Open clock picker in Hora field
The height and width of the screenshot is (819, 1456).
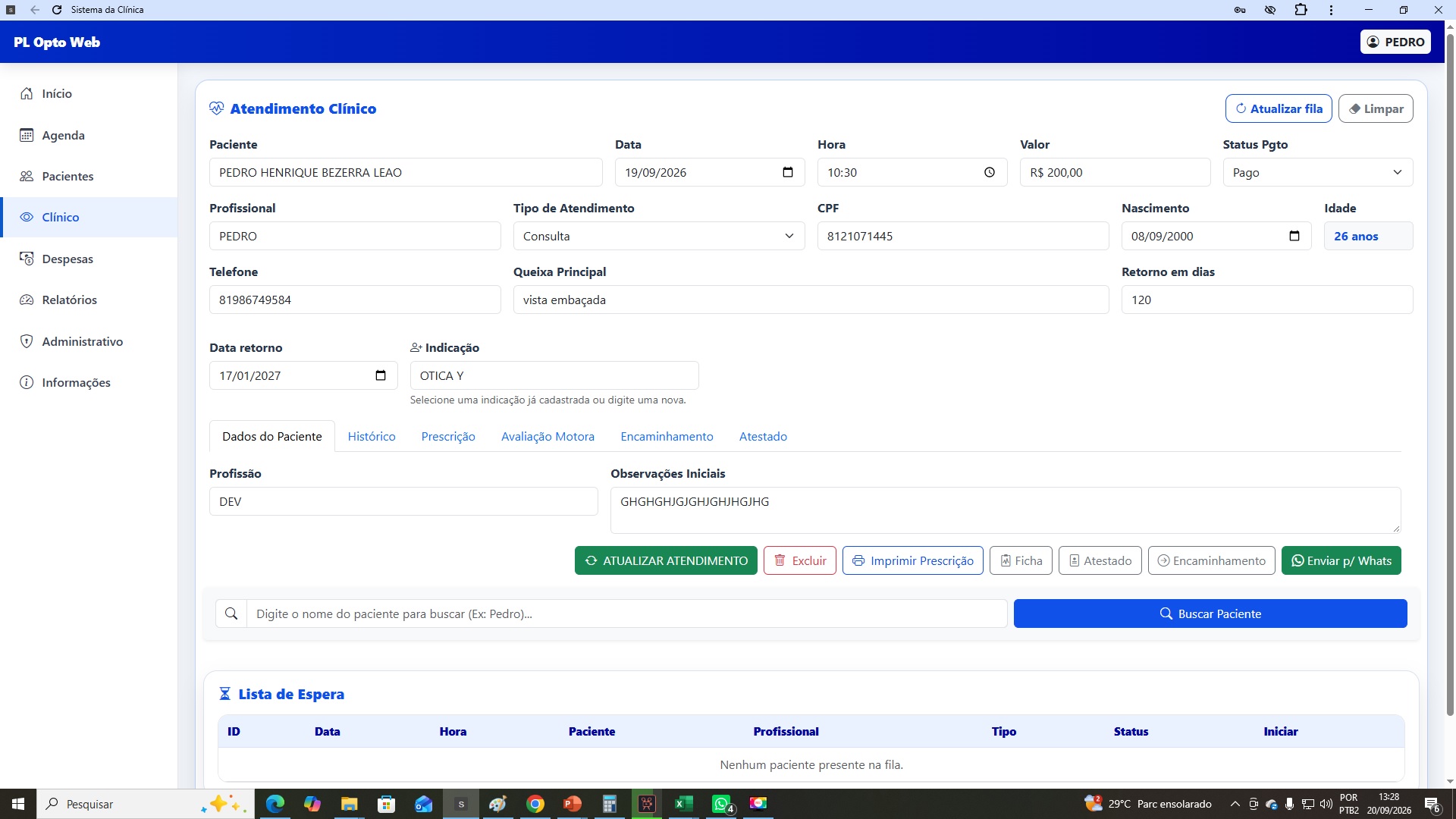[x=990, y=172]
